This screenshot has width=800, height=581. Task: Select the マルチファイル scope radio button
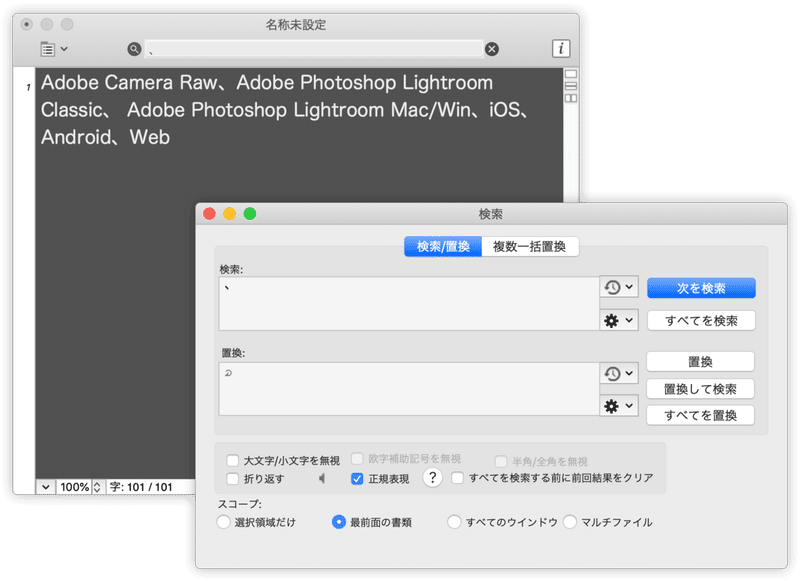[570, 522]
